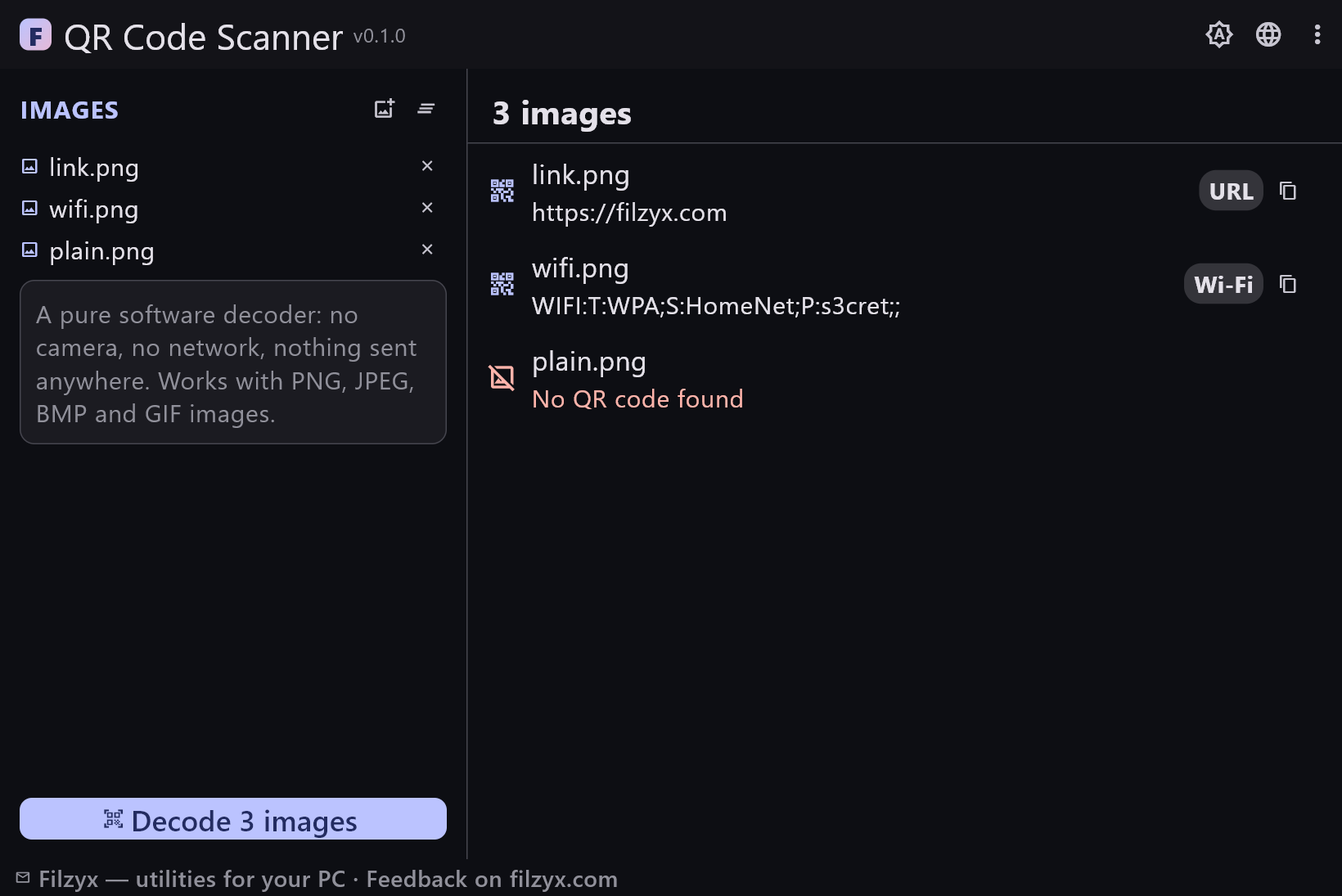The width and height of the screenshot is (1342, 896).
Task: Click the Decode 3 images button
Action: pyautogui.click(x=233, y=819)
